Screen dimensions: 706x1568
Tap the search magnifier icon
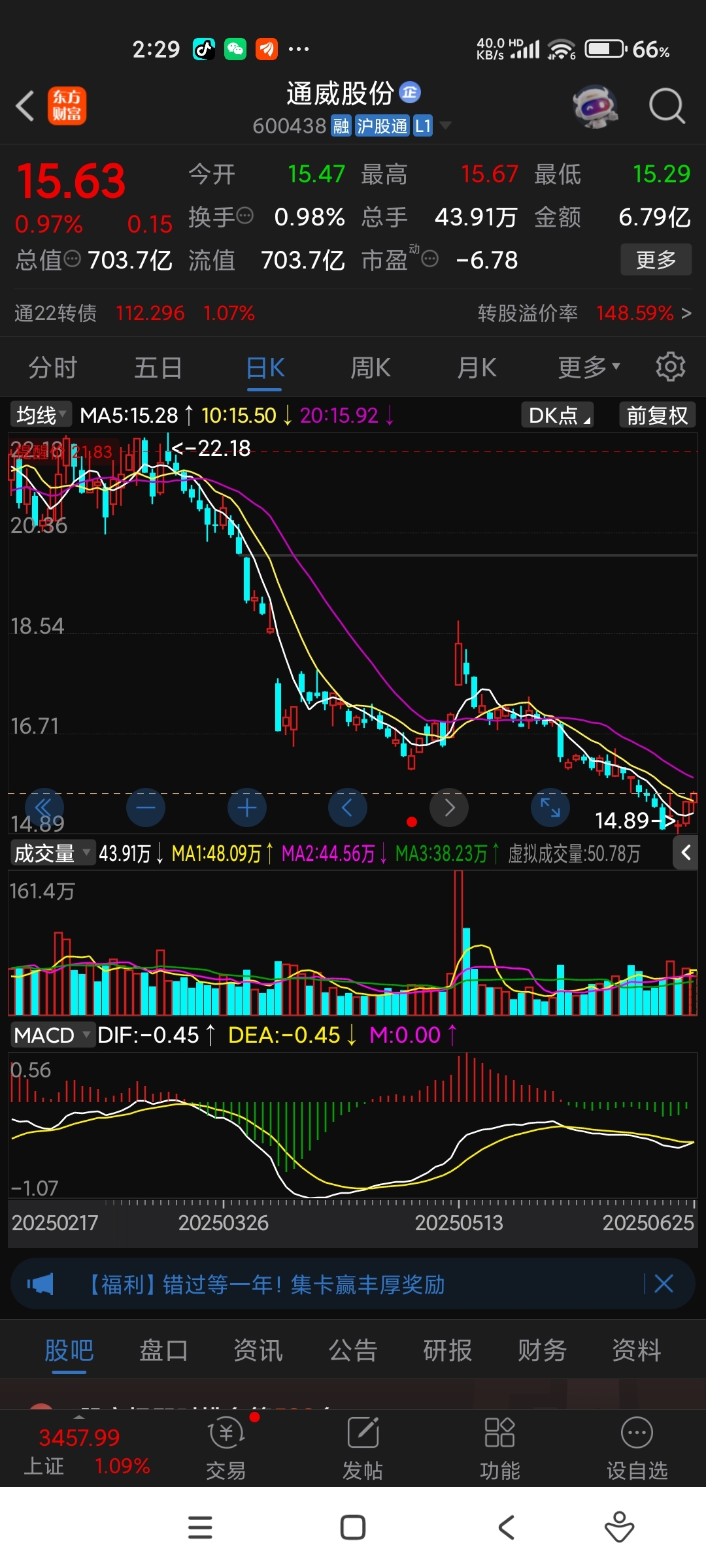[x=667, y=106]
